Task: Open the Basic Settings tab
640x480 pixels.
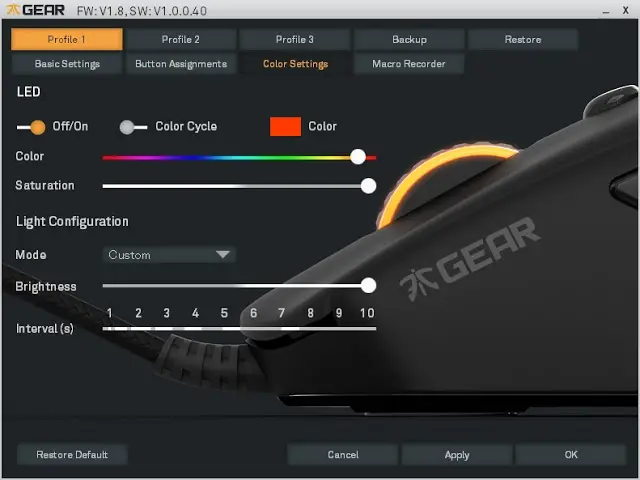Action: [x=67, y=64]
